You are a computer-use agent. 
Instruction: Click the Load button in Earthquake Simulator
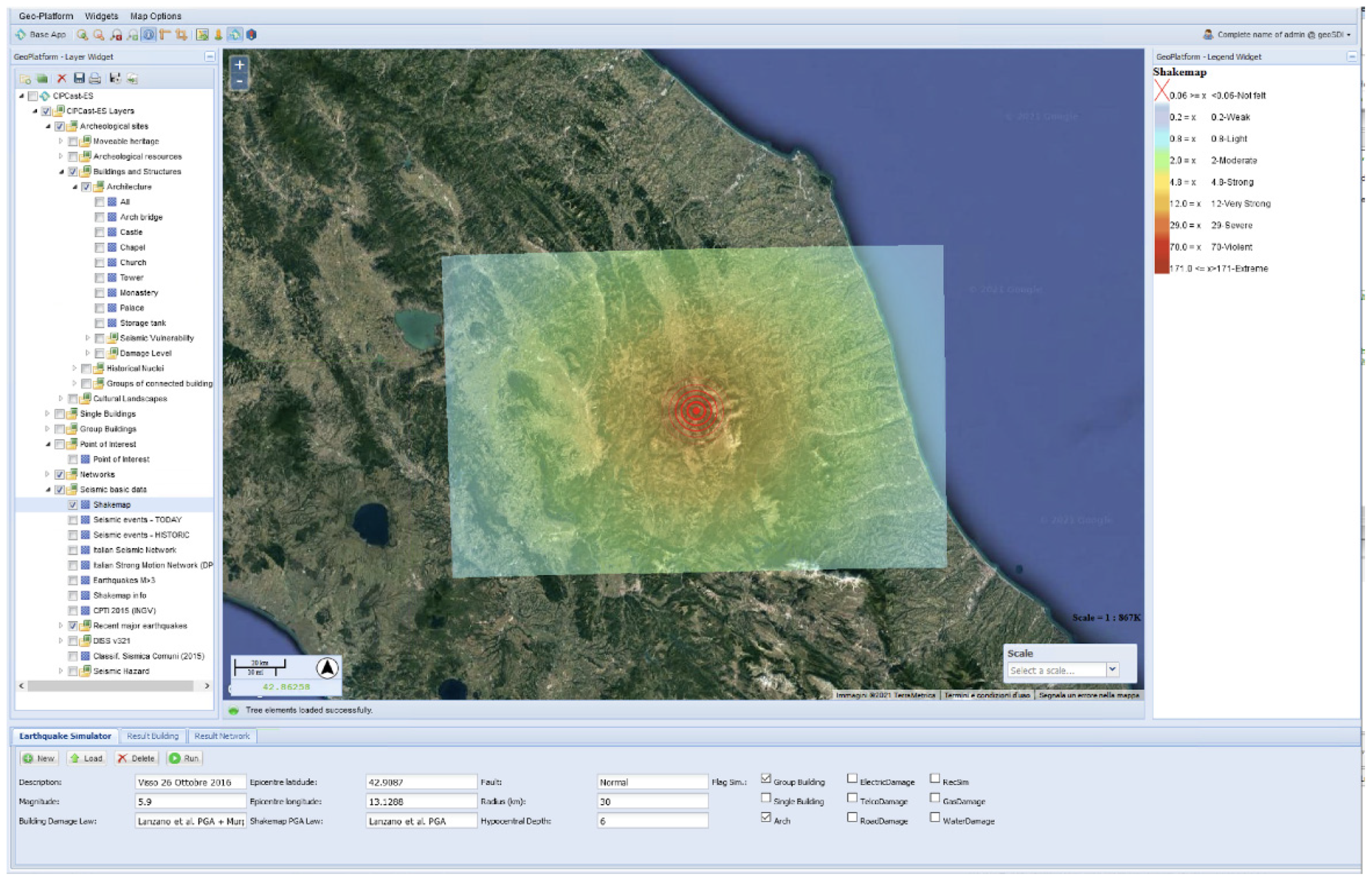point(87,758)
